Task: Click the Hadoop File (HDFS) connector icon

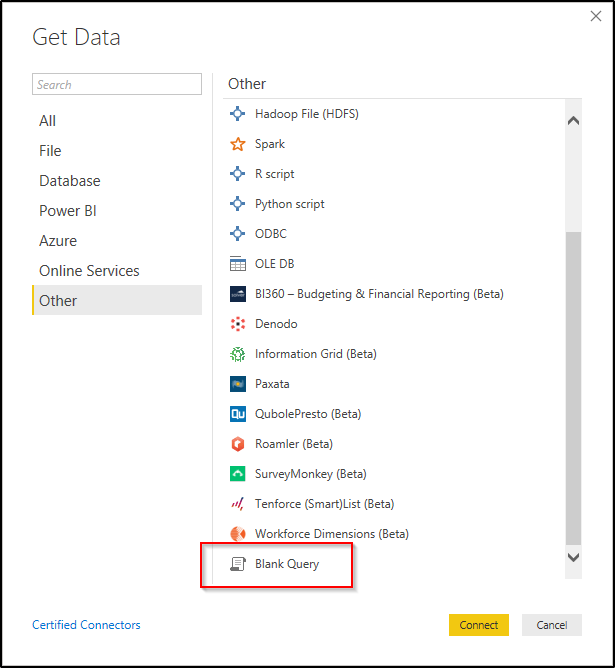Action: 238,114
